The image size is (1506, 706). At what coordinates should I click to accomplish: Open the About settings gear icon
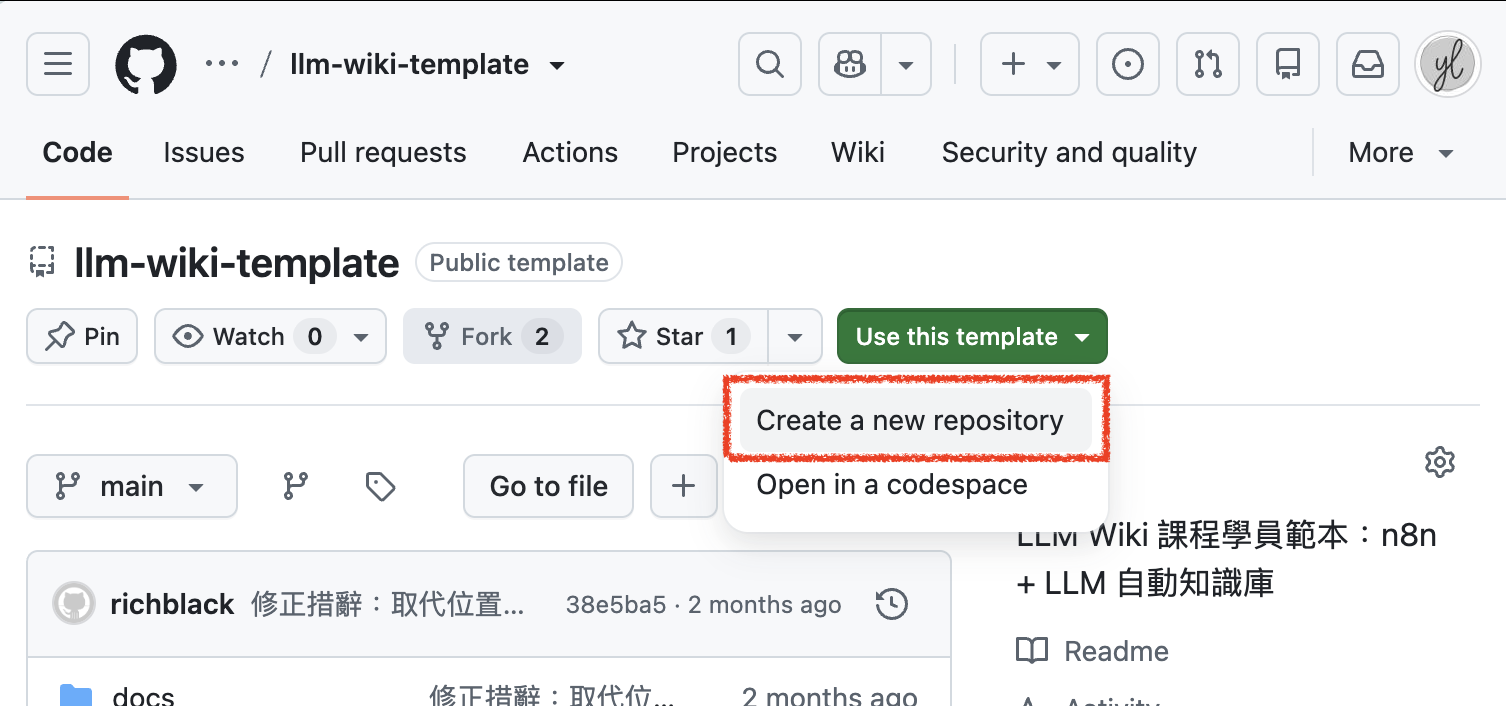coord(1439,462)
